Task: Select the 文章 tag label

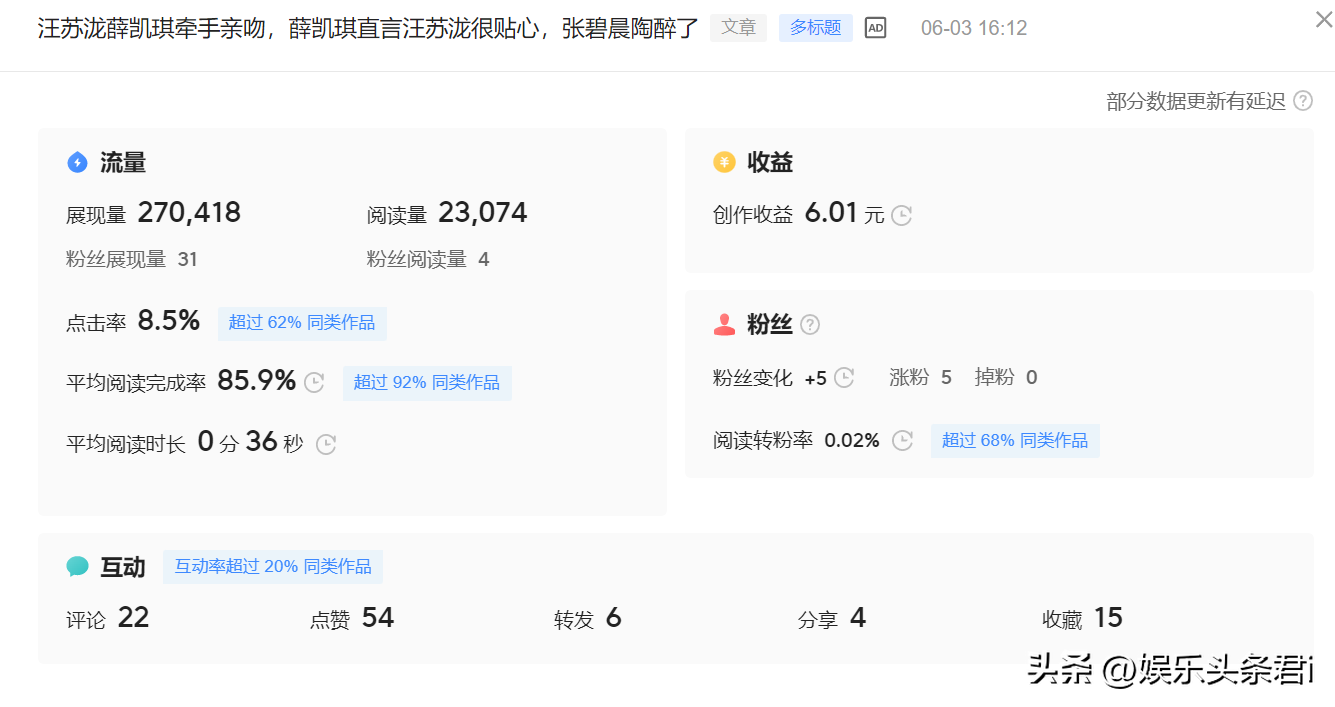Action: pos(738,28)
